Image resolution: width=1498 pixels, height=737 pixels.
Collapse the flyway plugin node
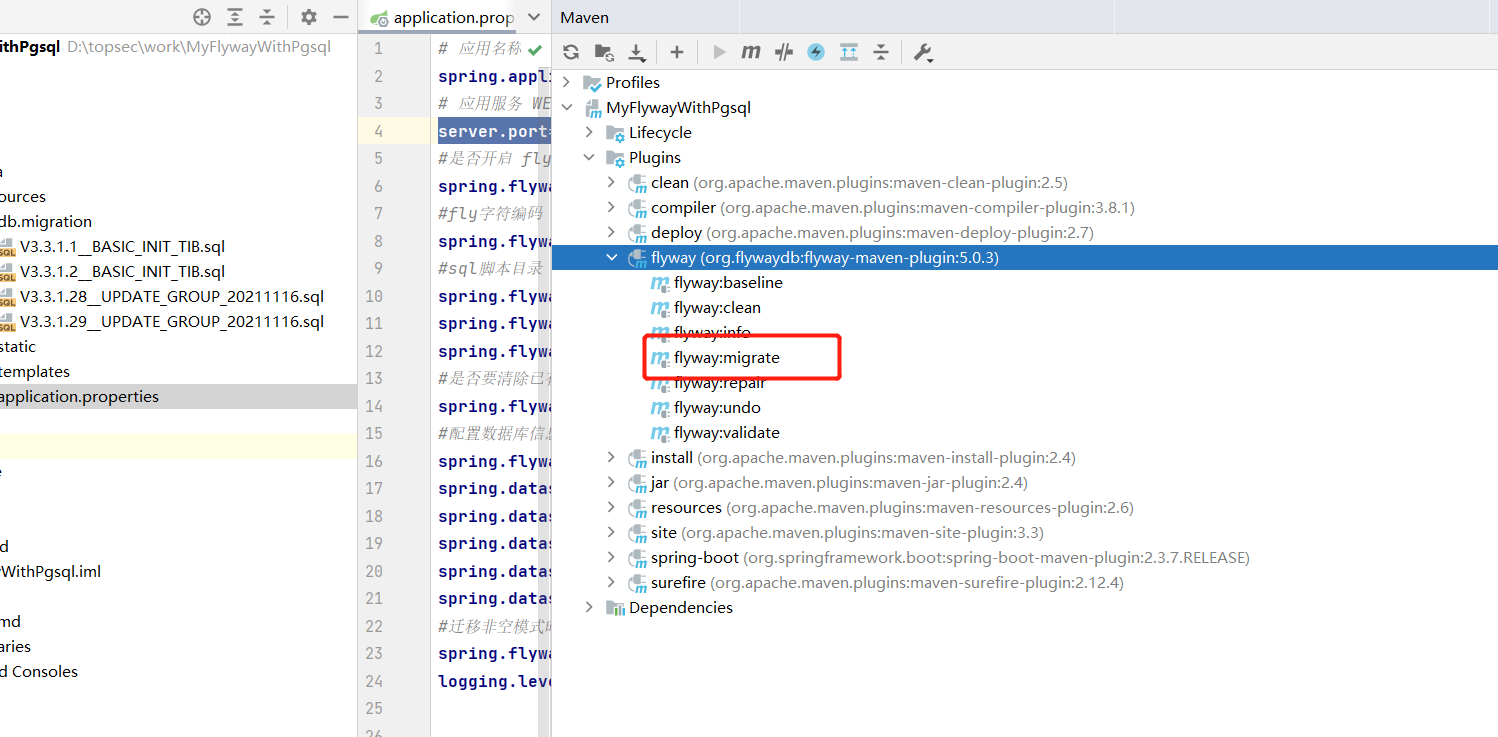612,257
